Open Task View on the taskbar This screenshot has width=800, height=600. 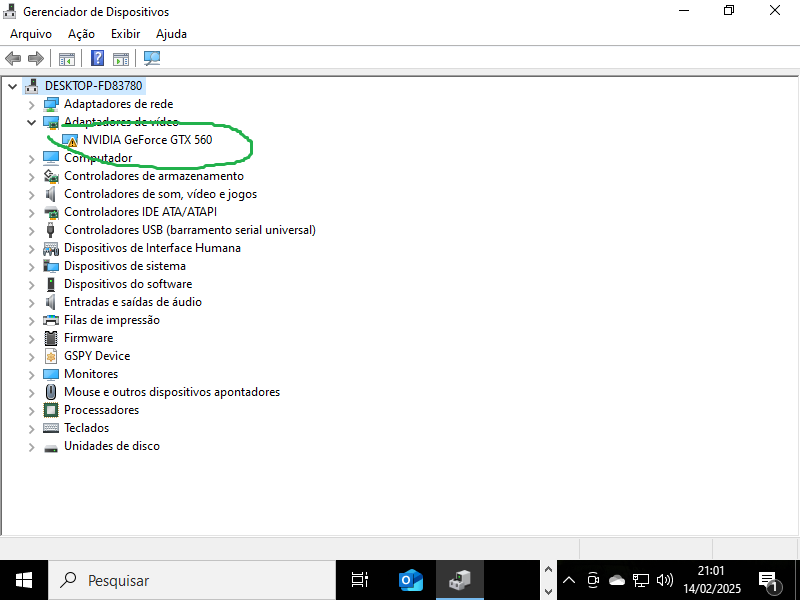(360, 580)
